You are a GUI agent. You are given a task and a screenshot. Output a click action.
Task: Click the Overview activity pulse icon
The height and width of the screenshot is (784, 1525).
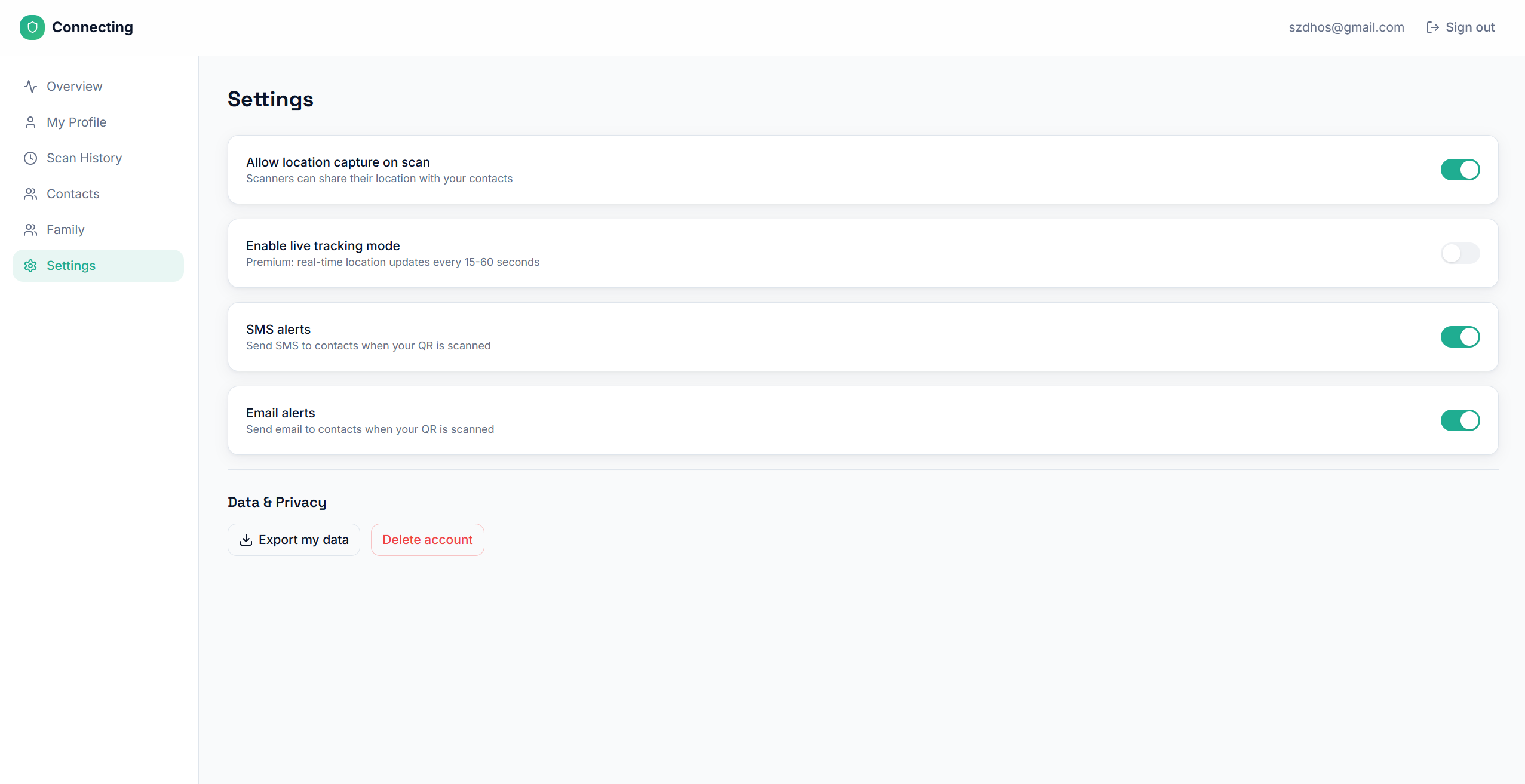pyautogui.click(x=30, y=87)
